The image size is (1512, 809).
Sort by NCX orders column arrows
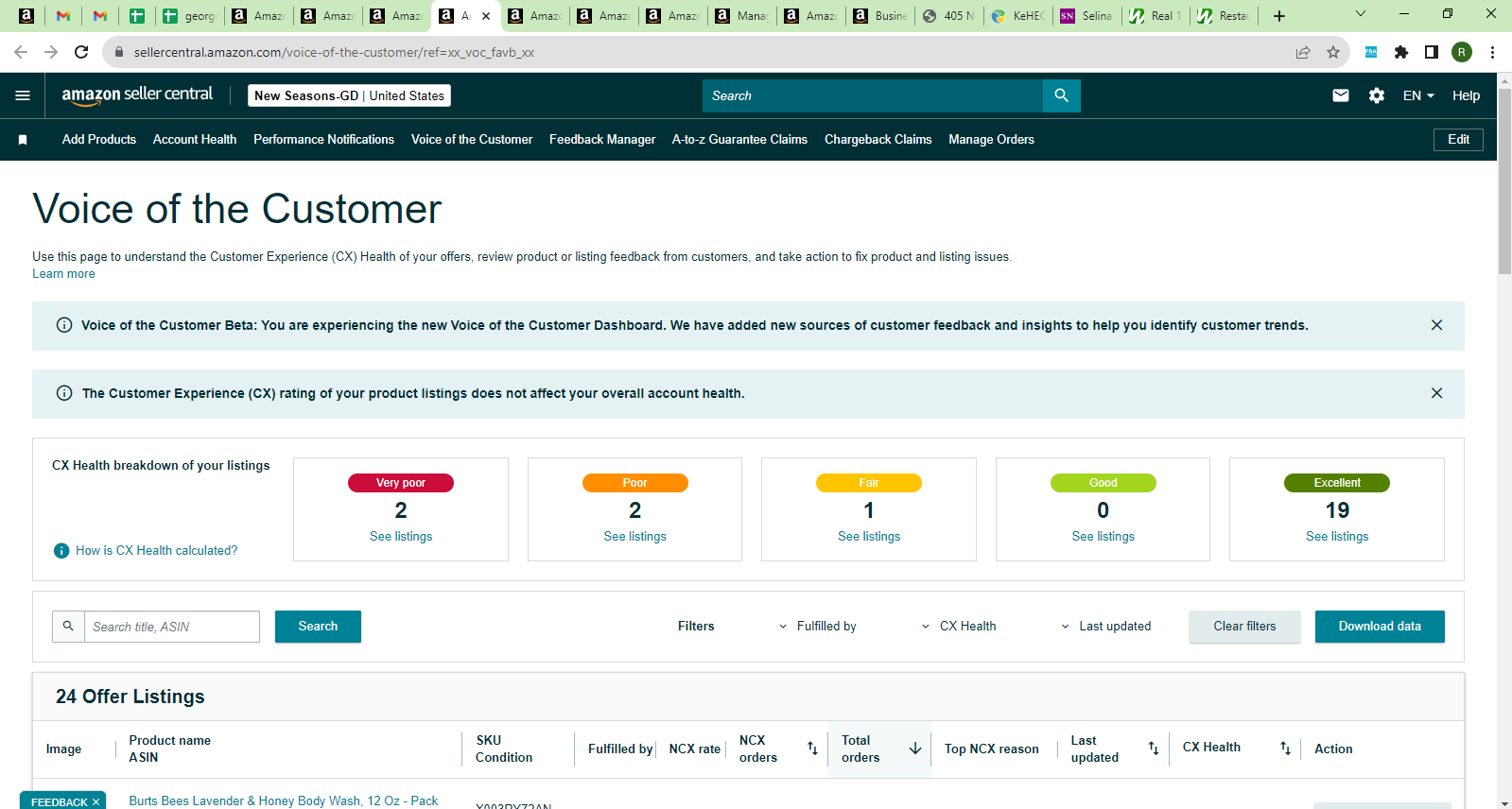tap(812, 749)
